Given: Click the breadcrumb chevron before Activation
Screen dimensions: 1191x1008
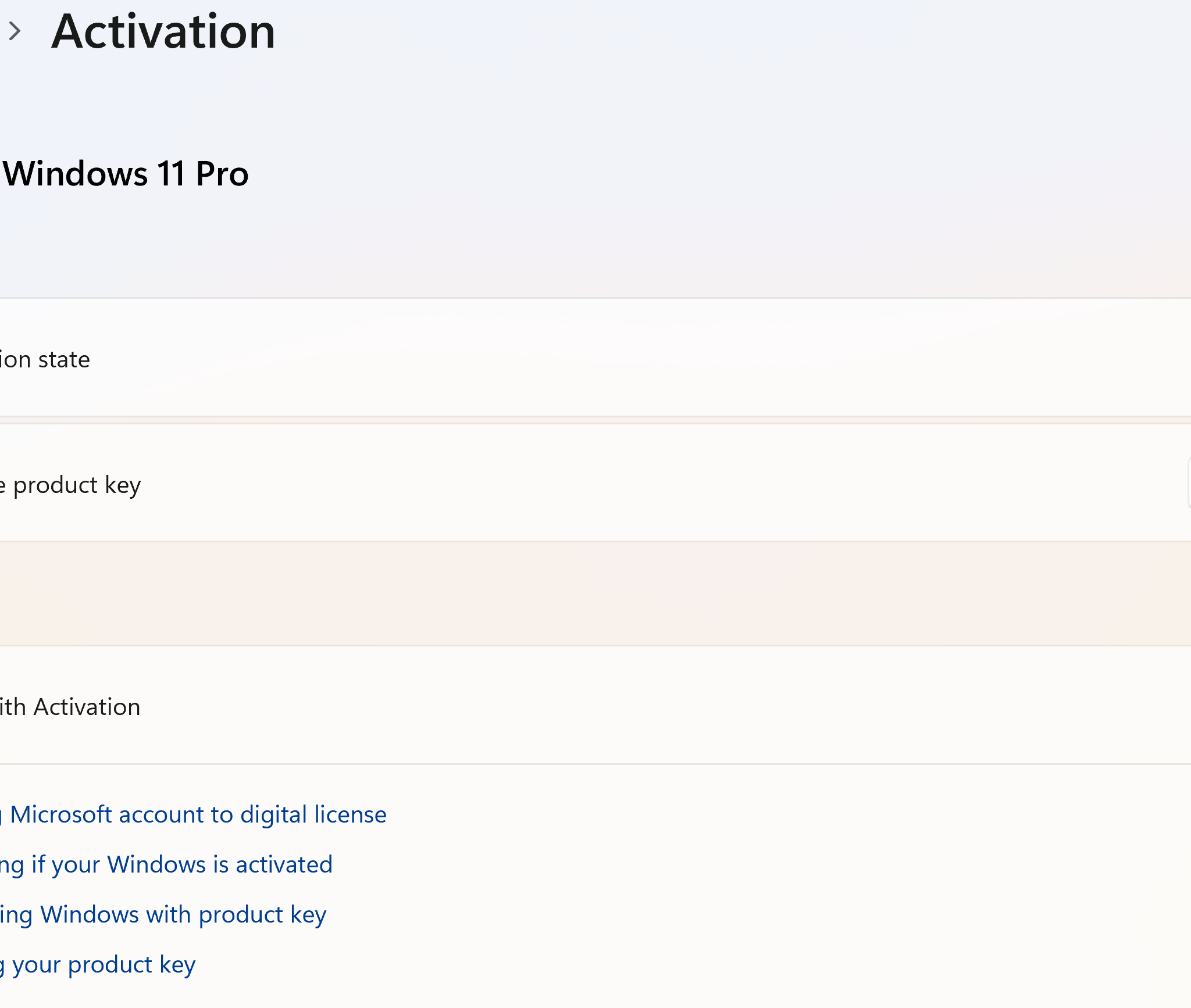Looking at the screenshot, I should click(x=15, y=31).
